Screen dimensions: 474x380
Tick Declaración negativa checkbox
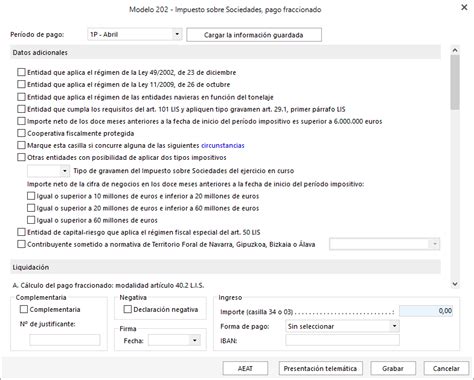(127, 309)
